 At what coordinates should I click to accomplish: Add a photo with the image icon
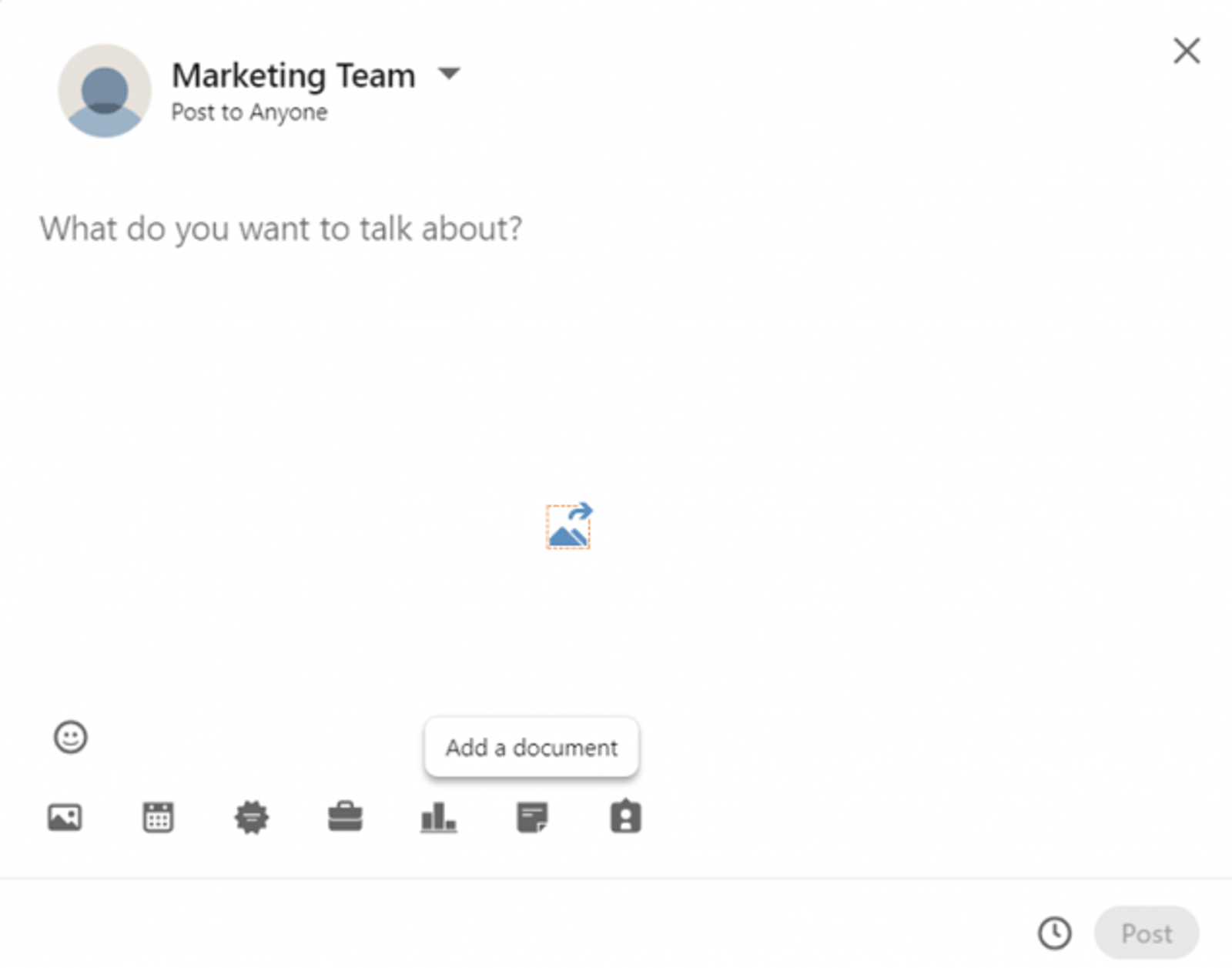pyautogui.click(x=65, y=817)
